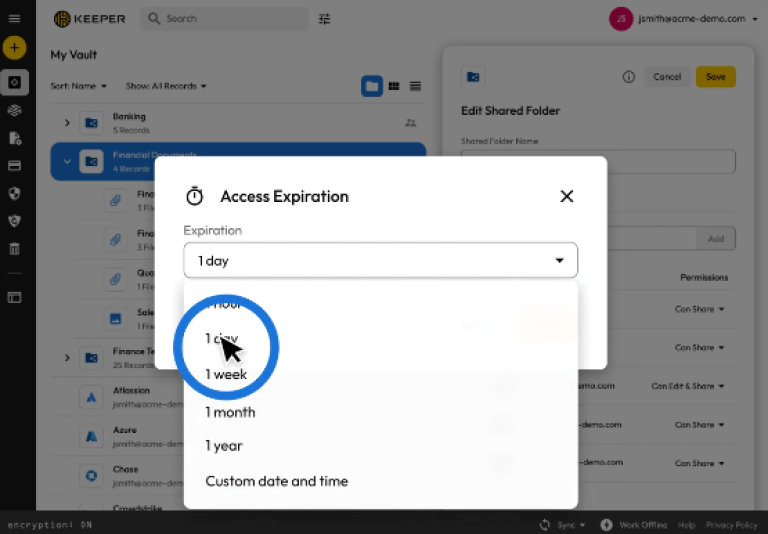
Task: Open the hamburger menu icon
Action: pyautogui.click(x=14, y=18)
